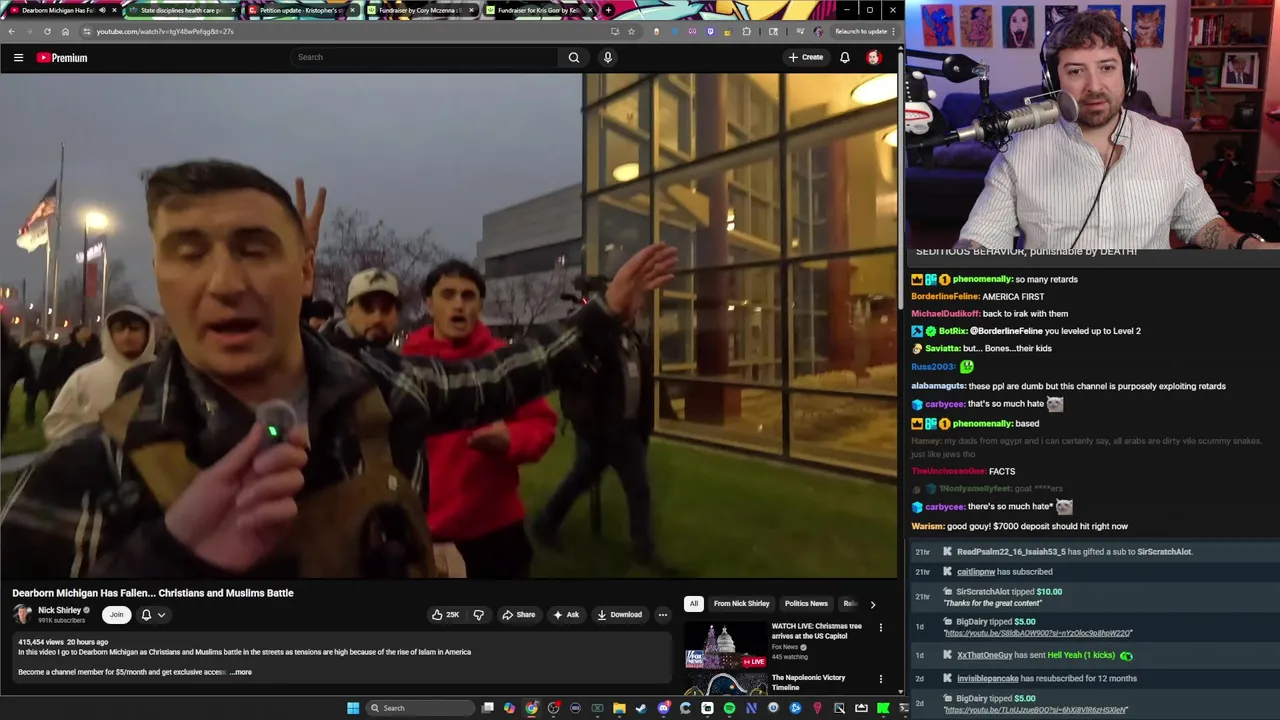Click the video player frame
Screen dimensions: 1280x720
tap(449, 325)
